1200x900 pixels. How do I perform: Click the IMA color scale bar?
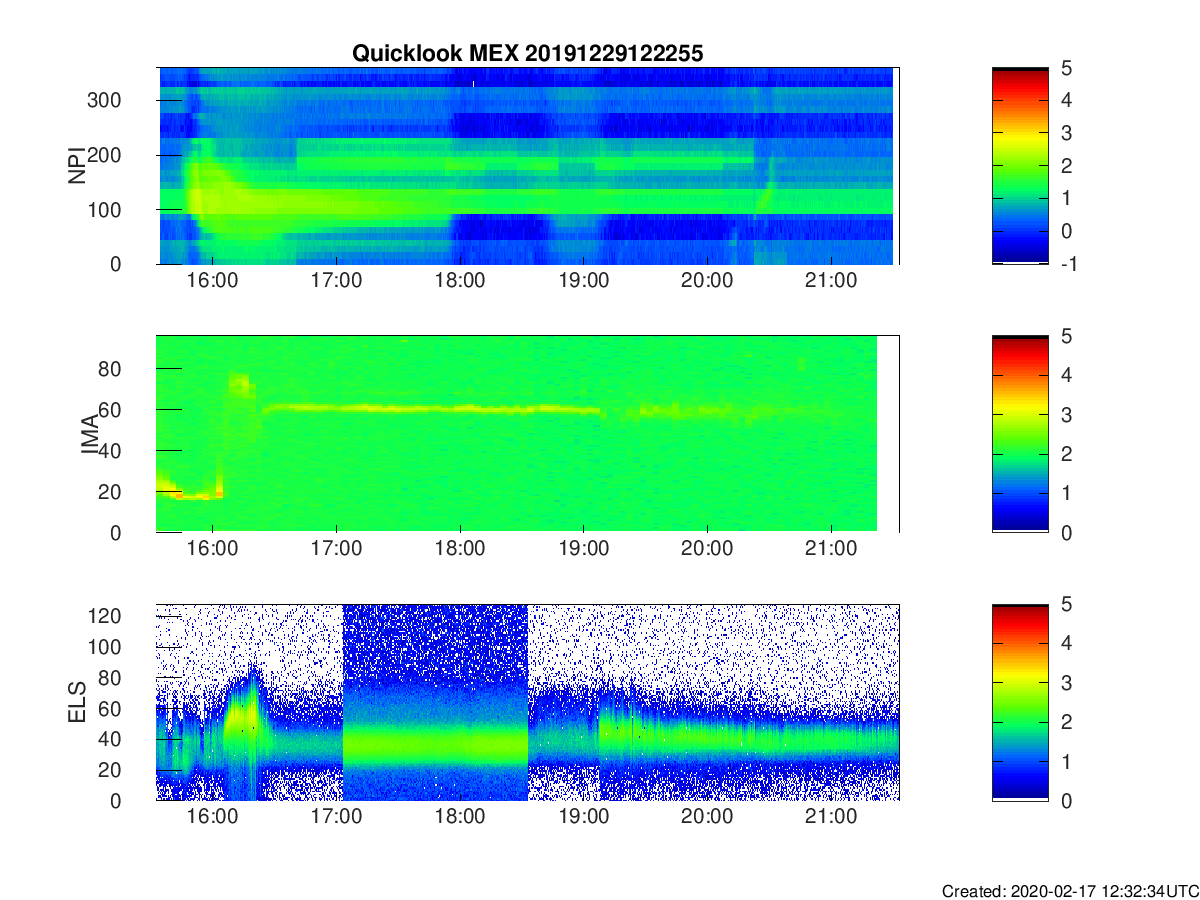coord(1020,434)
